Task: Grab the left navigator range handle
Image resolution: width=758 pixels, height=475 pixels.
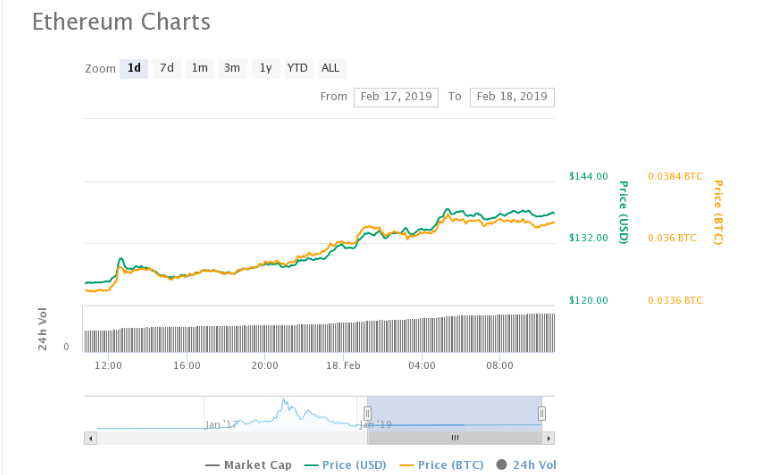Action: tap(367, 414)
